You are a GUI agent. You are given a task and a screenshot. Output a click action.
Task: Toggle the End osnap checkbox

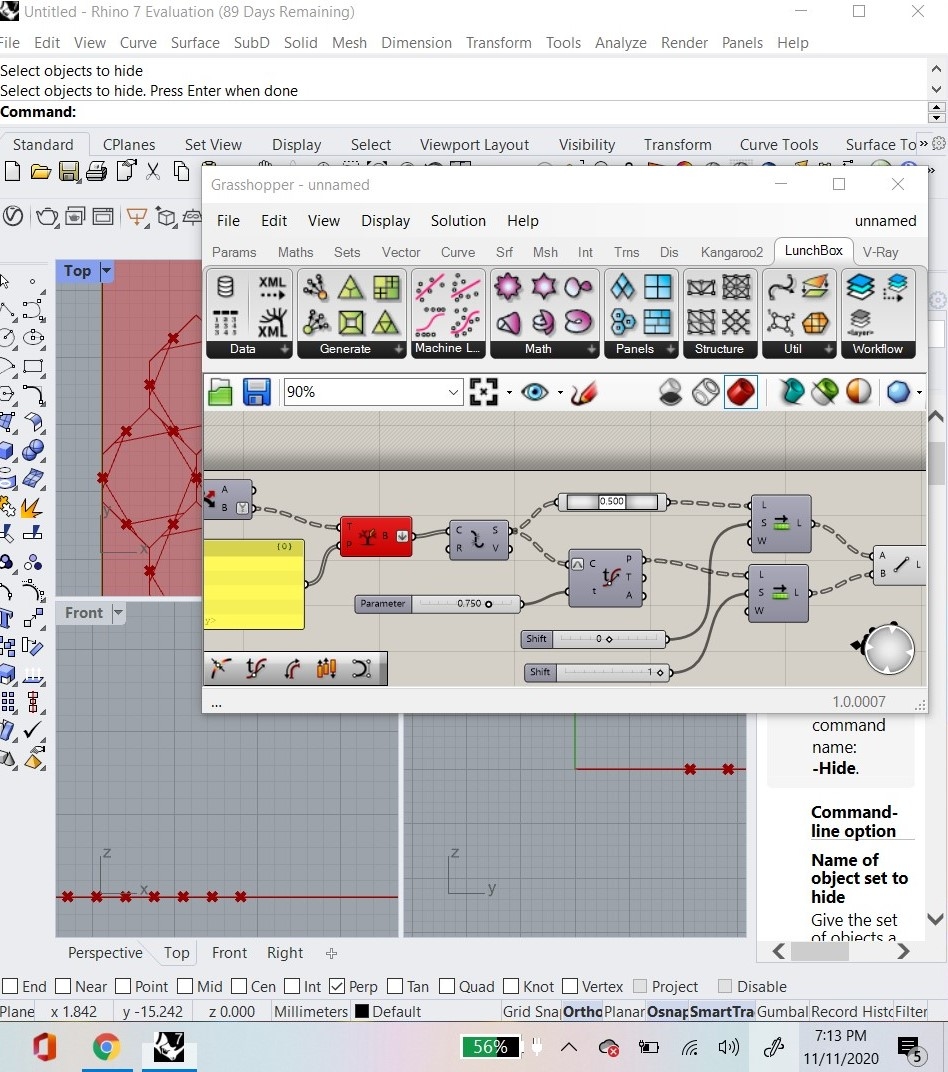(x=10, y=986)
